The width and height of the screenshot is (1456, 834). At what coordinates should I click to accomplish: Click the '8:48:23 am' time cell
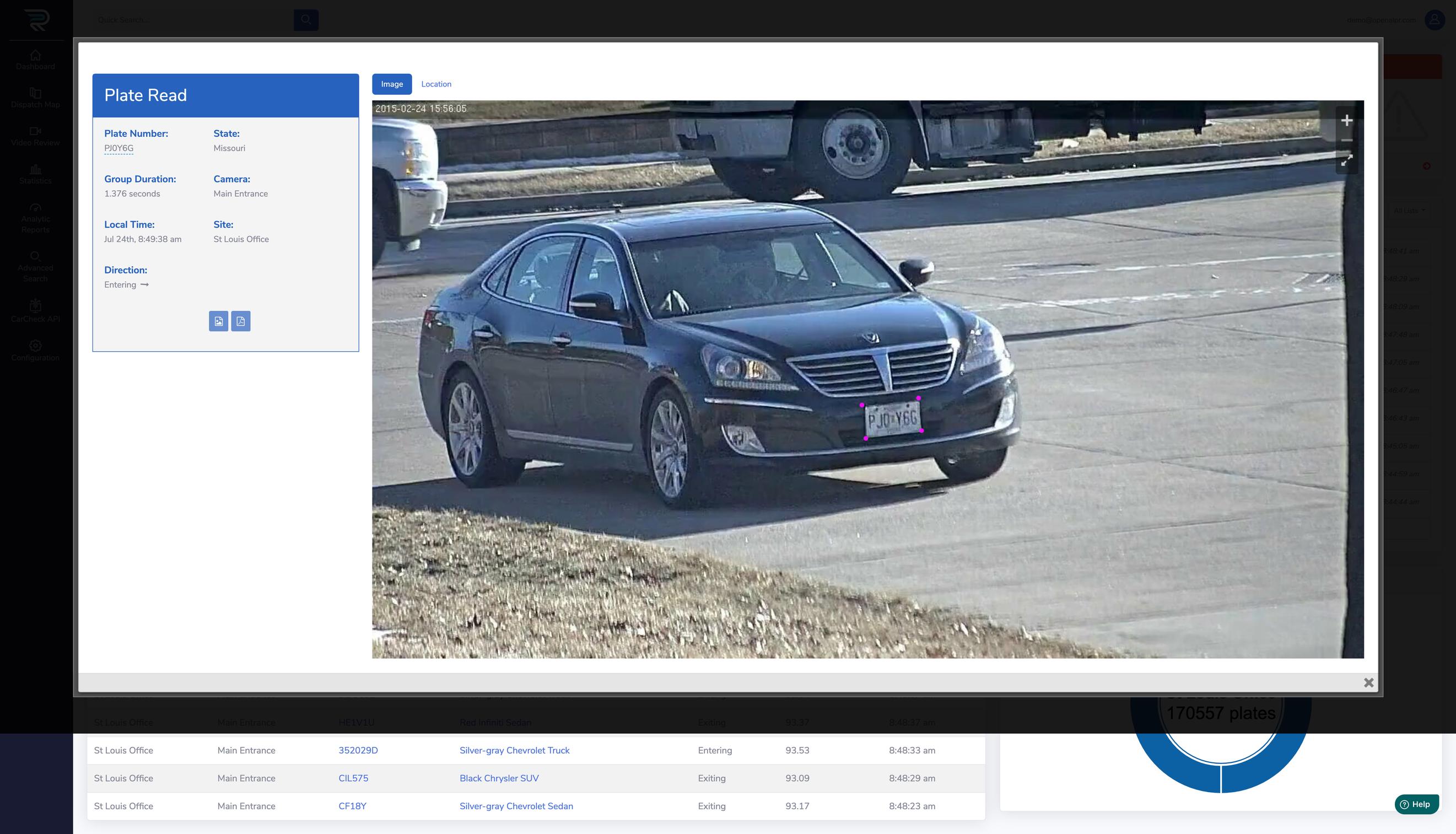(912, 806)
